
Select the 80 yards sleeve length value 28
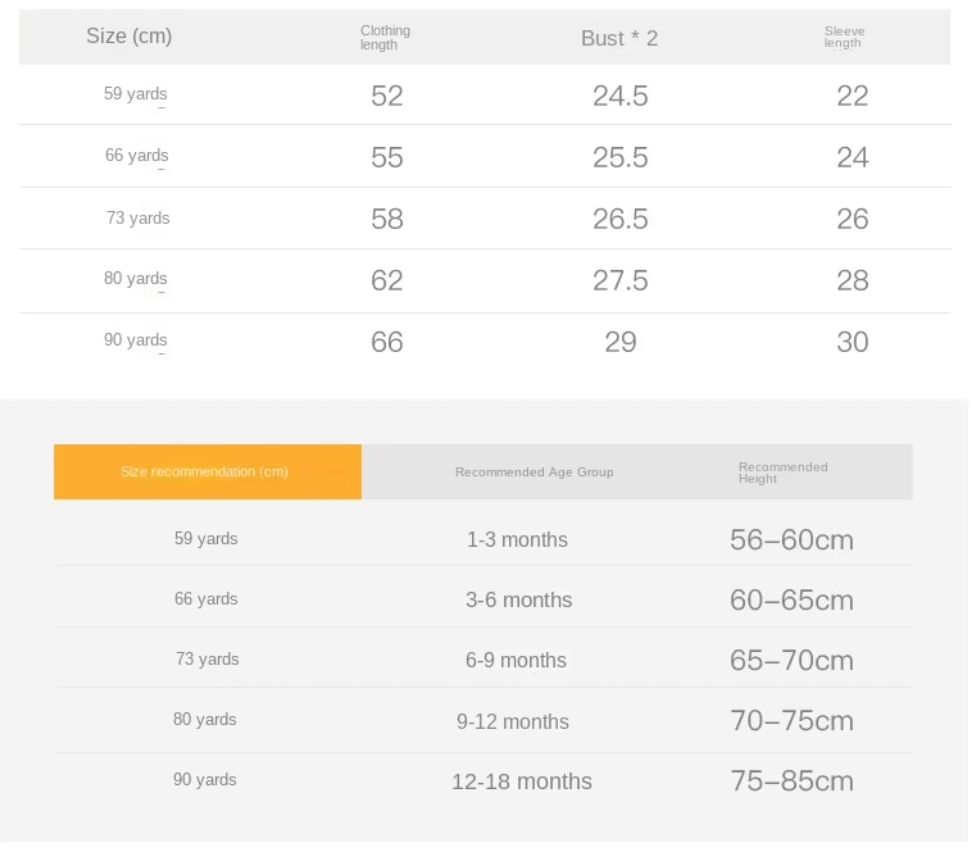[x=852, y=281]
